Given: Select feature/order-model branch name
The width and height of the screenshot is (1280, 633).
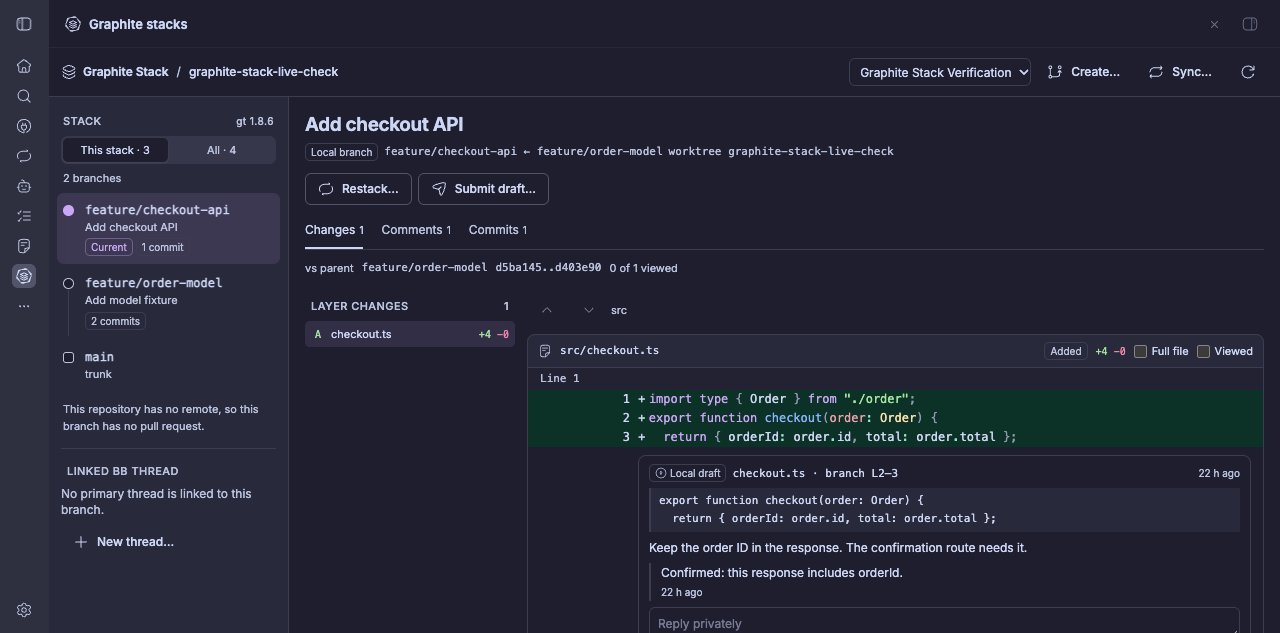Looking at the screenshot, I should [x=154, y=283].
